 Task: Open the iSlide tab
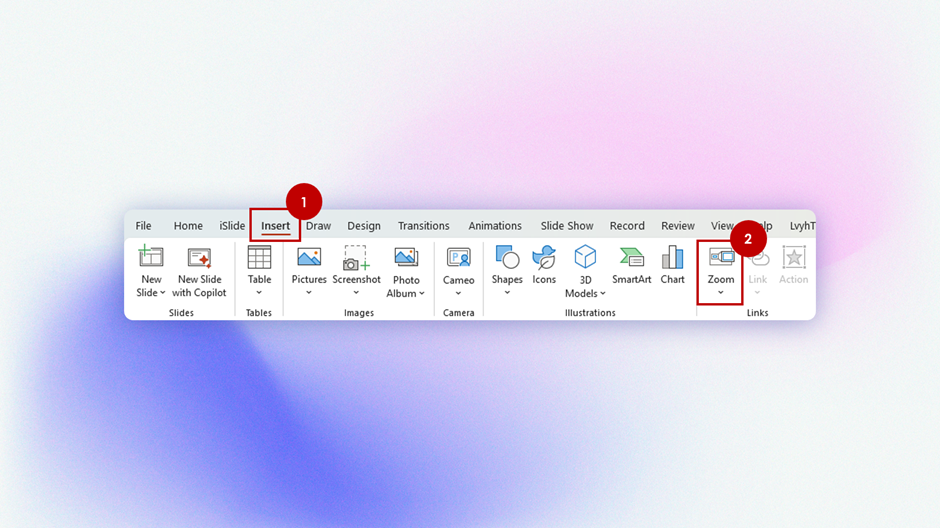pos(232,226)
